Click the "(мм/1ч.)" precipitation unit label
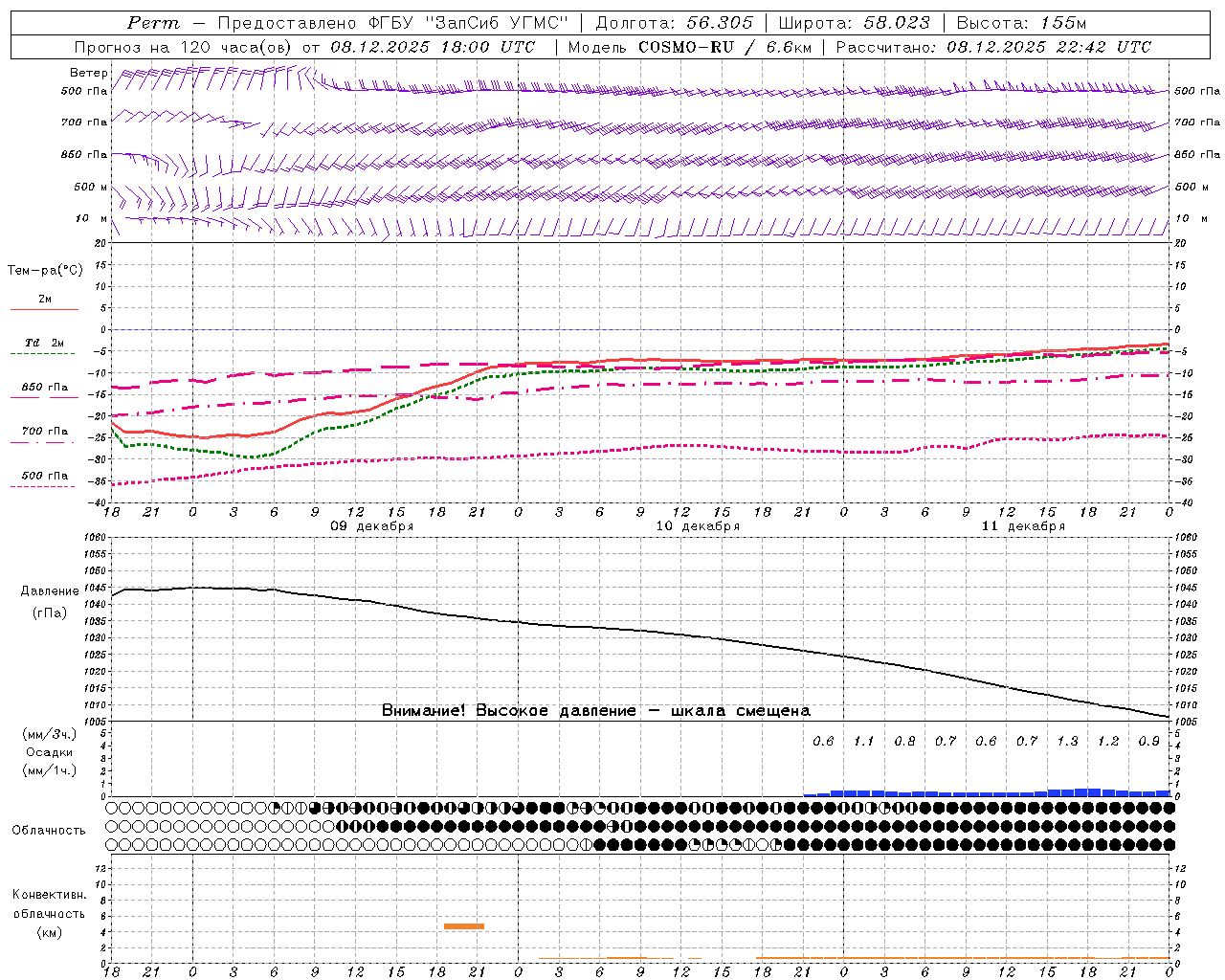1225x980 pixels. point(50,770)
